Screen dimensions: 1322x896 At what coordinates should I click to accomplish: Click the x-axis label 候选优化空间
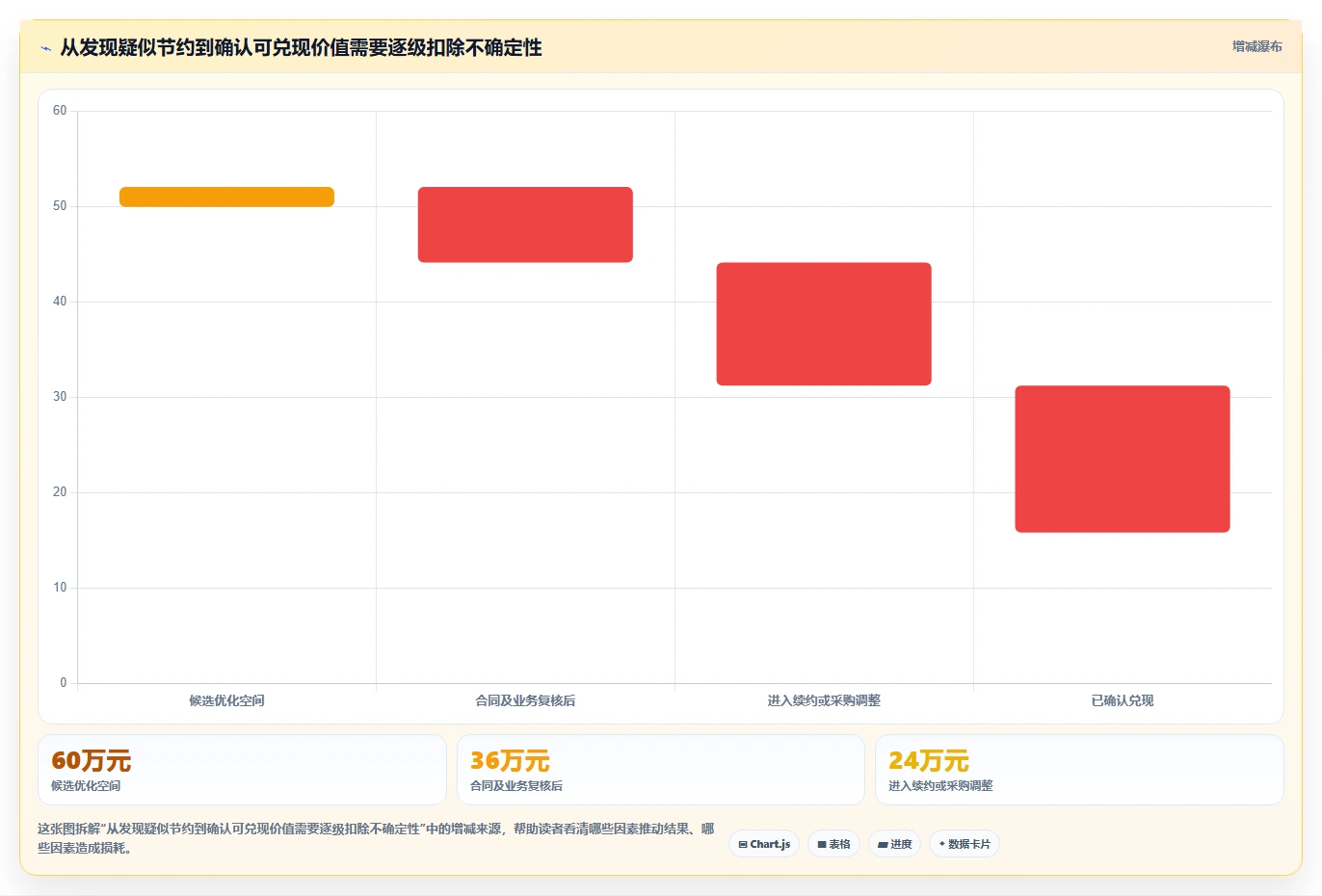coord(226,700)
